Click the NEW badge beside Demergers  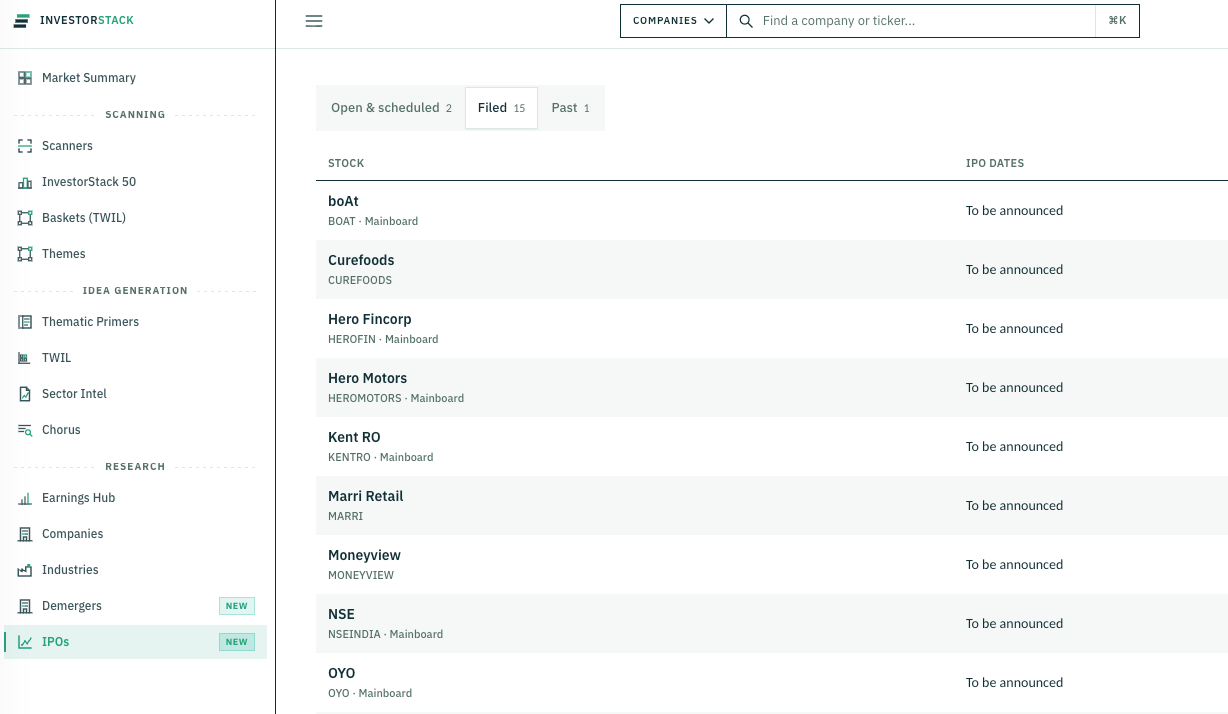(x=237, y=606)
